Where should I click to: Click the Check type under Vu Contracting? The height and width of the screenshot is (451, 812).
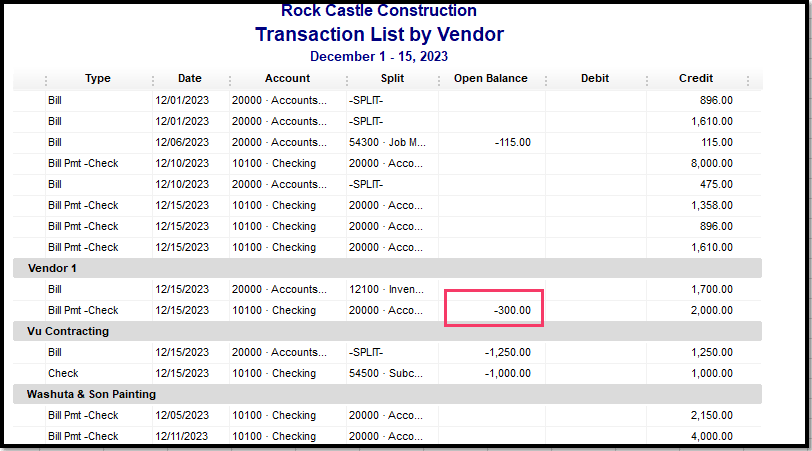tap(63, 373)
